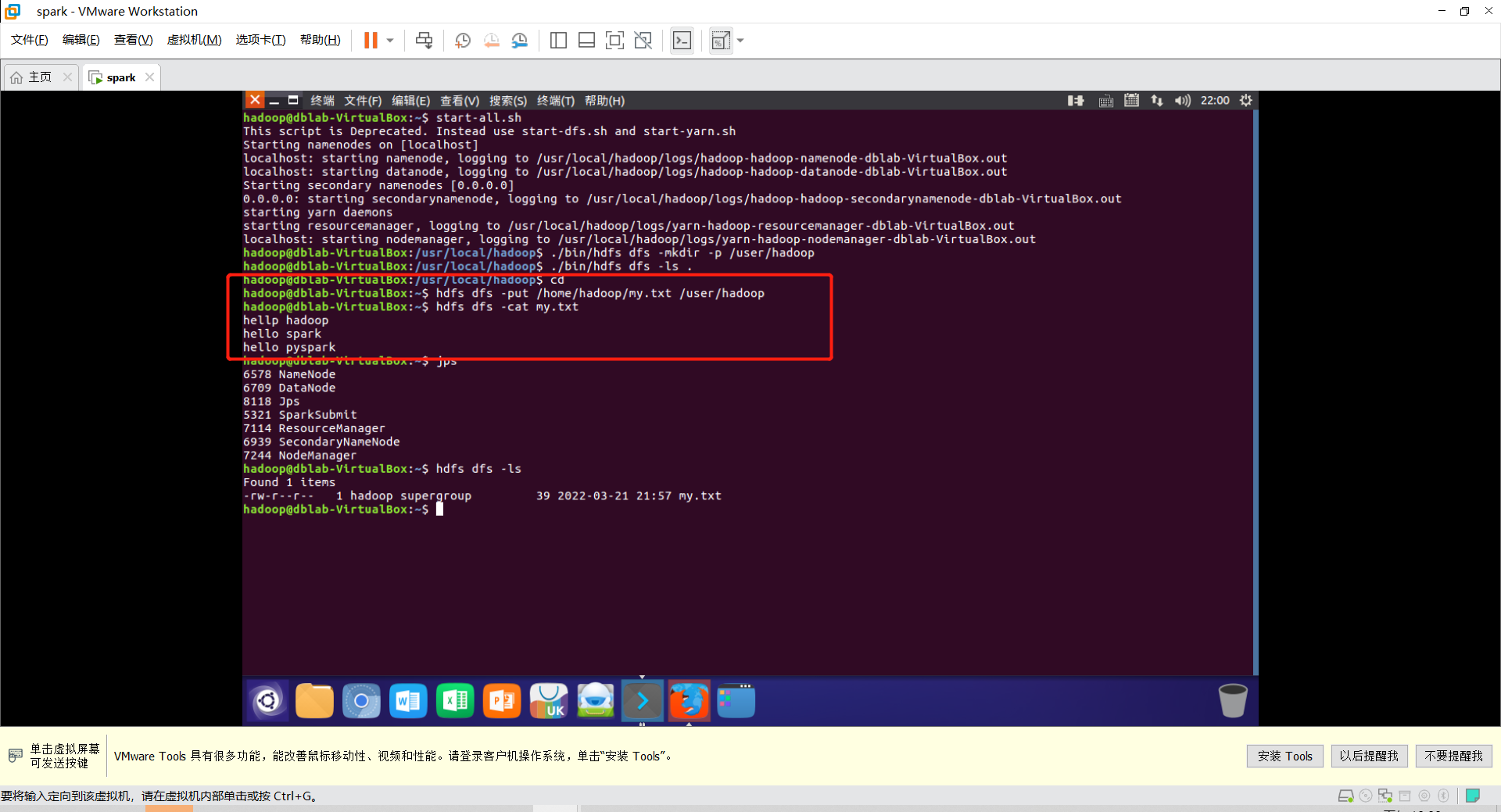
Task: Close the guest terminal window
Action: 255,100
